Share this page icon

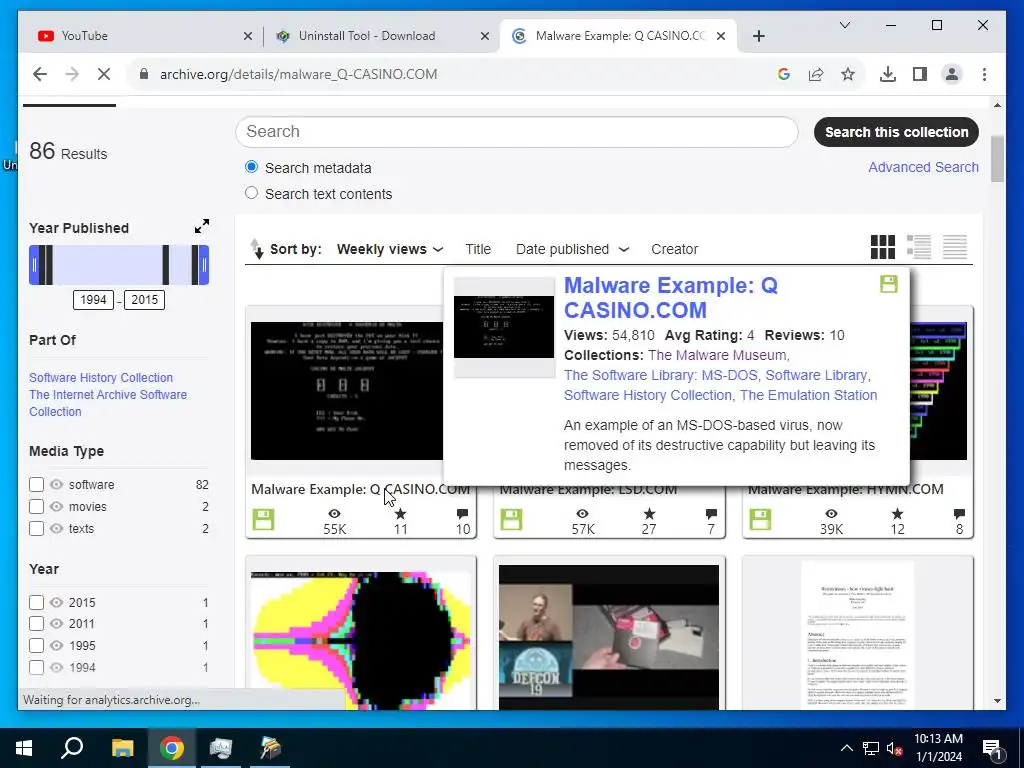tap(816, 74)
